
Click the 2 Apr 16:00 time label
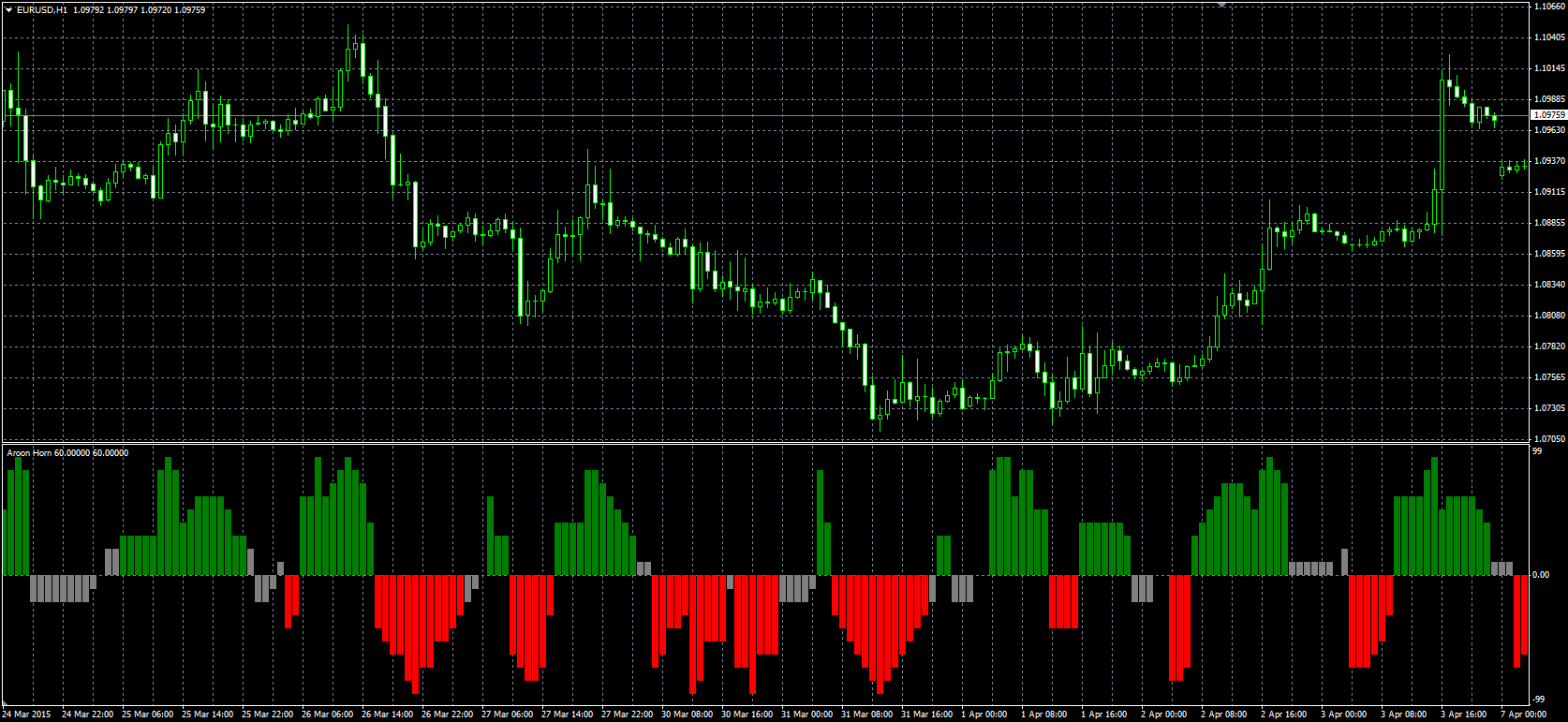point(1284,715)
